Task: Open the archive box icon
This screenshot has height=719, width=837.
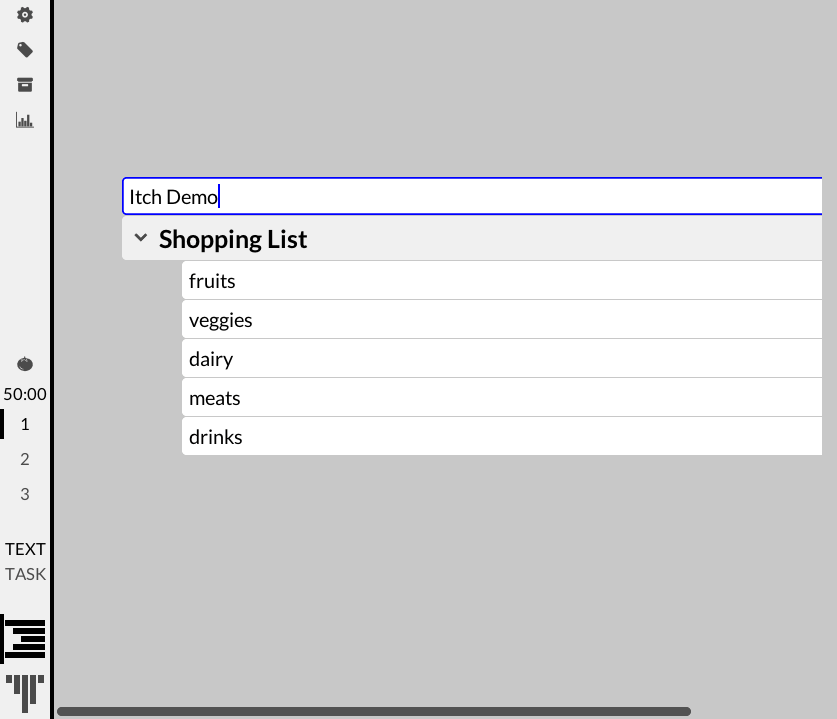Action: 25,85
